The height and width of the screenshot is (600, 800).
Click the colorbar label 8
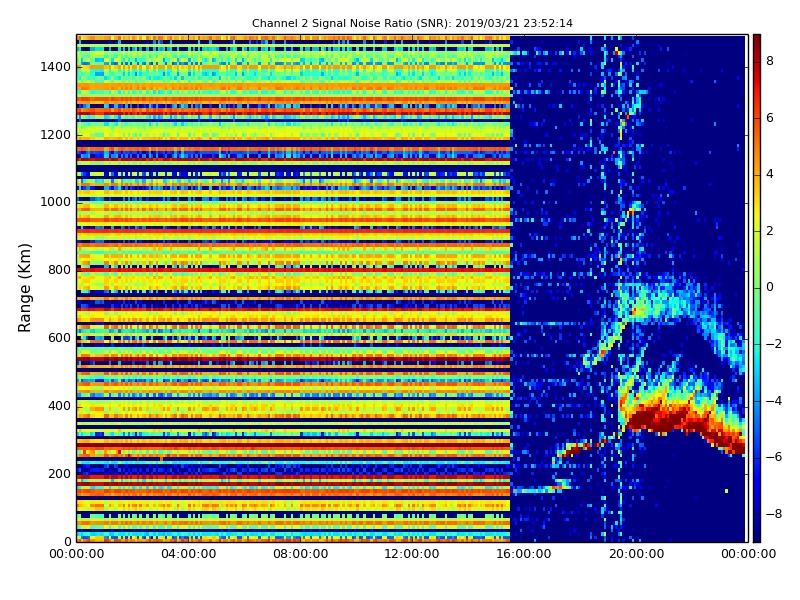click(770, 61)
